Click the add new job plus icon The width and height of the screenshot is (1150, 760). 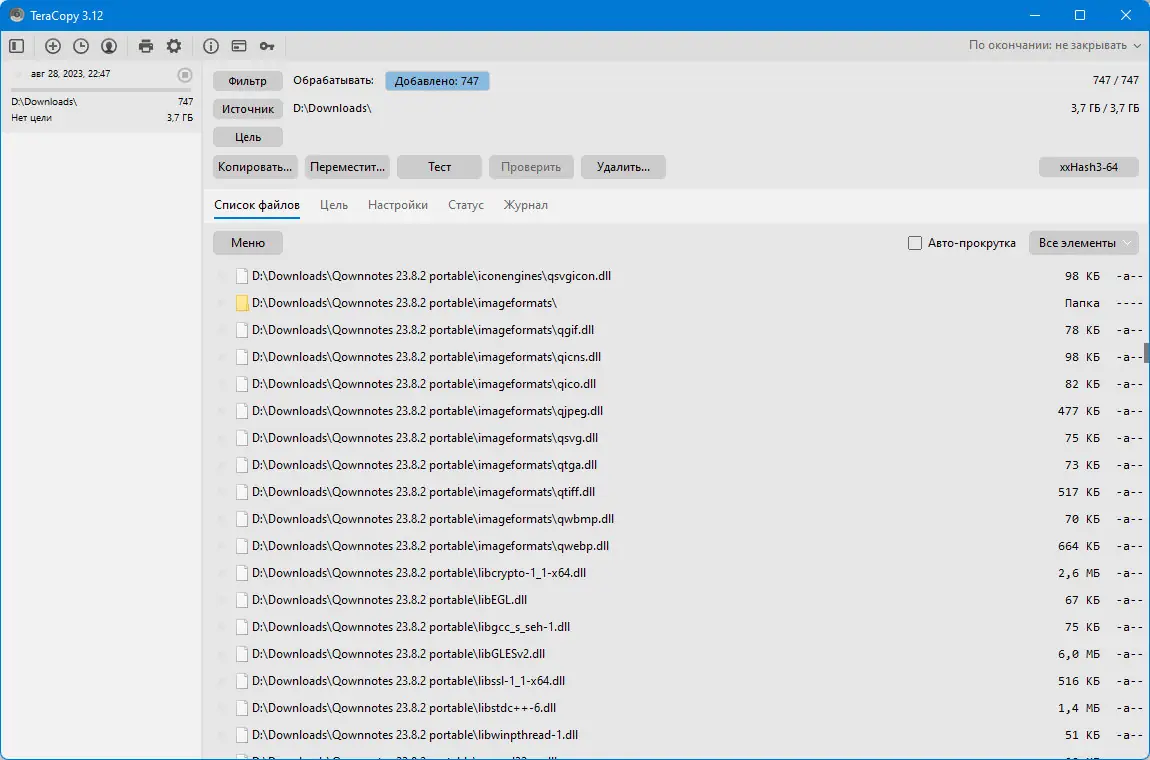(53, 46)
